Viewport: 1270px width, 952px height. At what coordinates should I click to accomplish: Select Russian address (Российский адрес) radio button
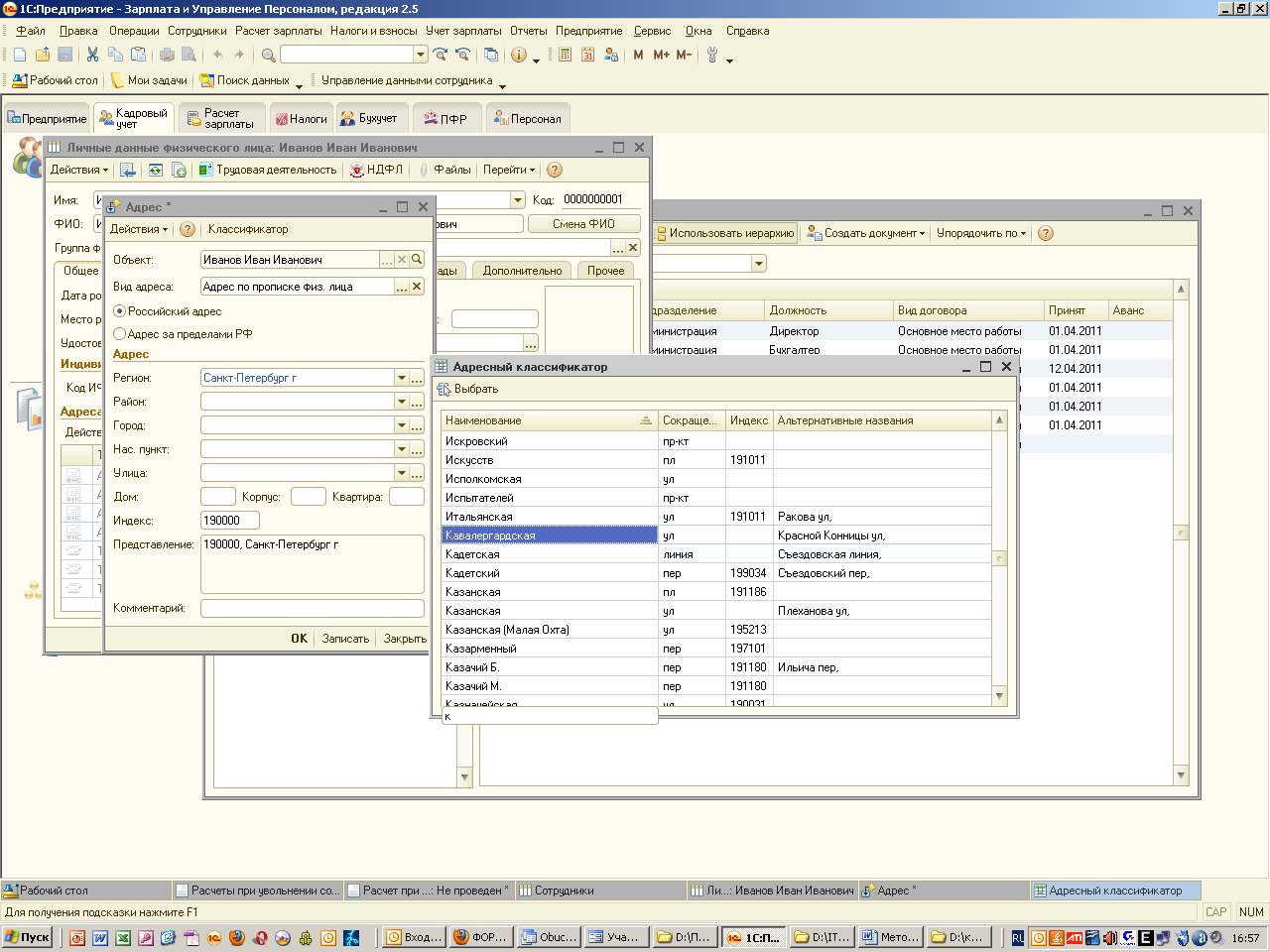click(119, 310)
